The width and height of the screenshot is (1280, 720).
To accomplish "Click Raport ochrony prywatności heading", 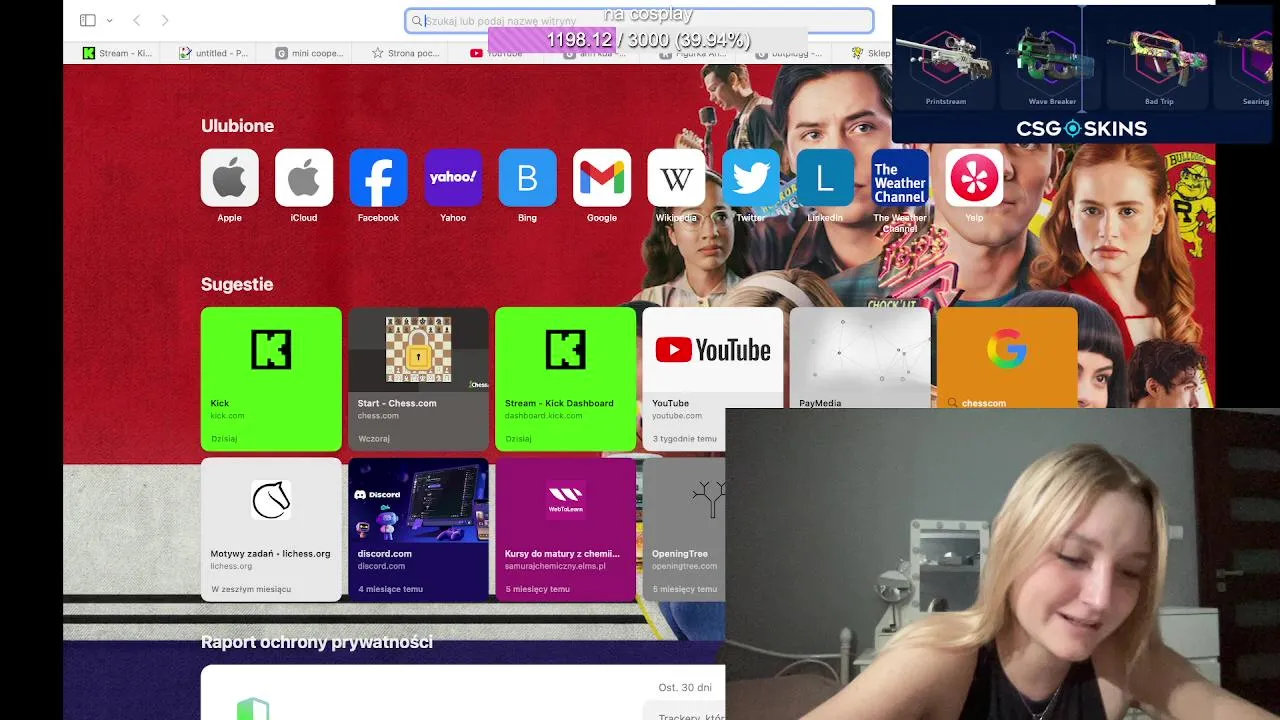I will 317,642.
